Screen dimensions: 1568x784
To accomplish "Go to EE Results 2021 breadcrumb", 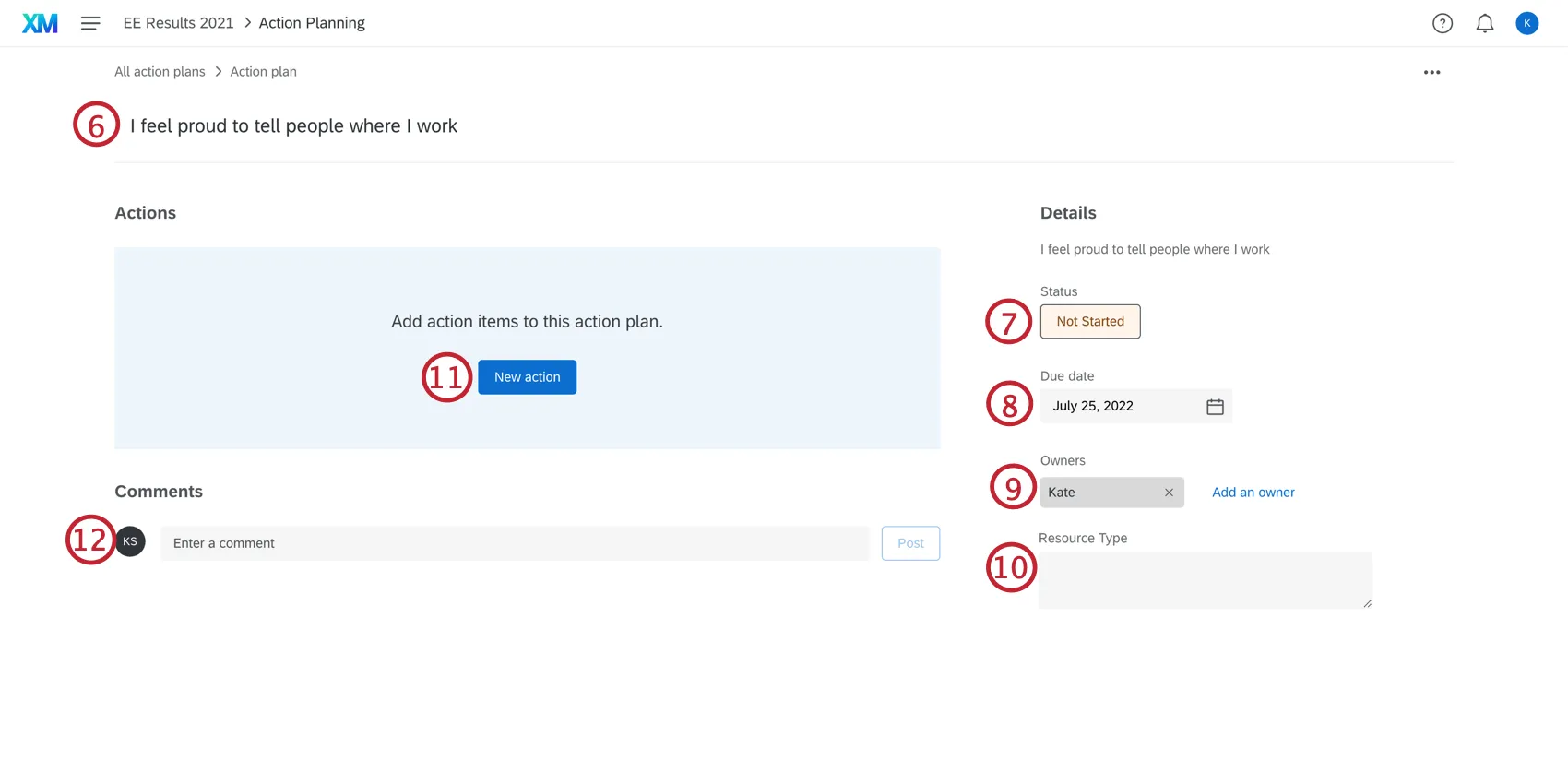I will [179, 23].
